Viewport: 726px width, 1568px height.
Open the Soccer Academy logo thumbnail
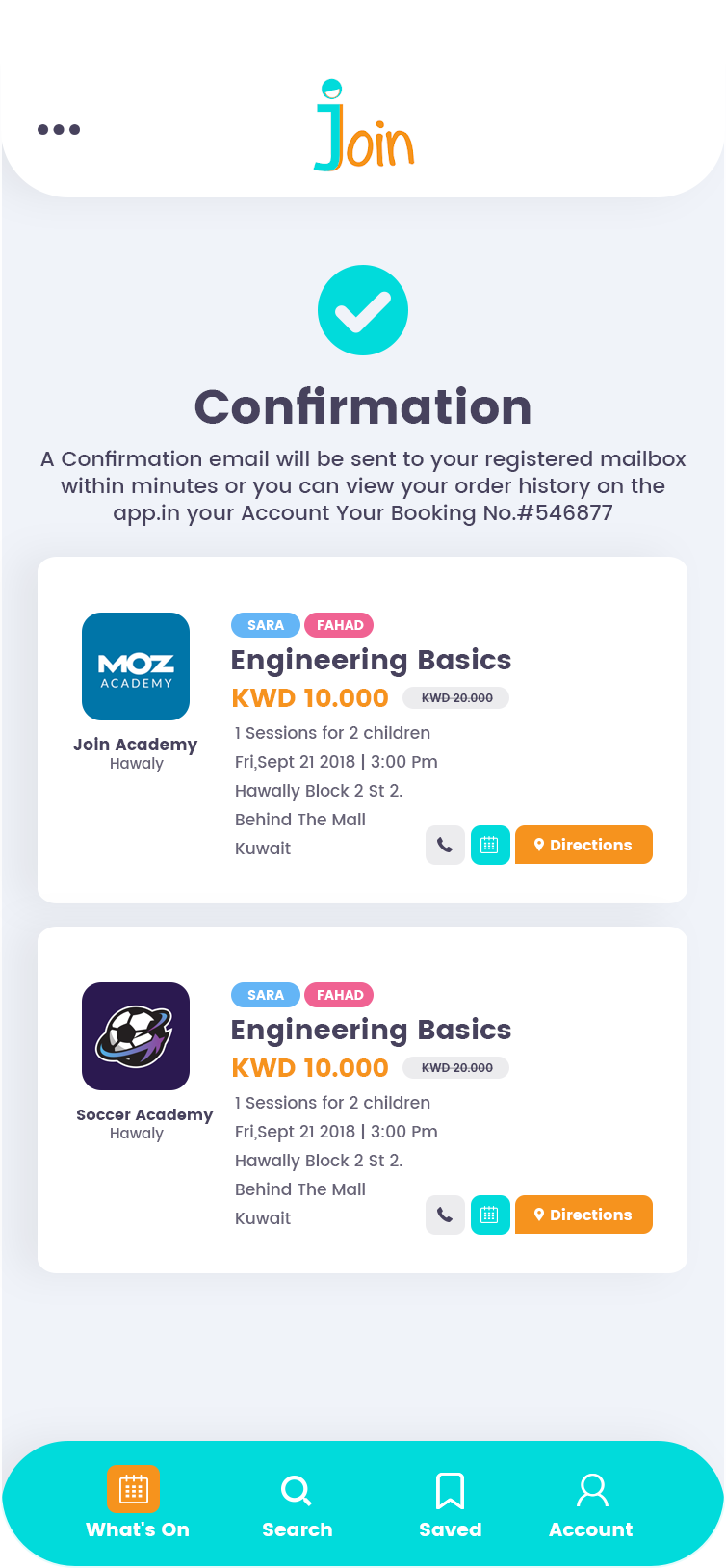pyautogui.click(x=136, y=1036)
